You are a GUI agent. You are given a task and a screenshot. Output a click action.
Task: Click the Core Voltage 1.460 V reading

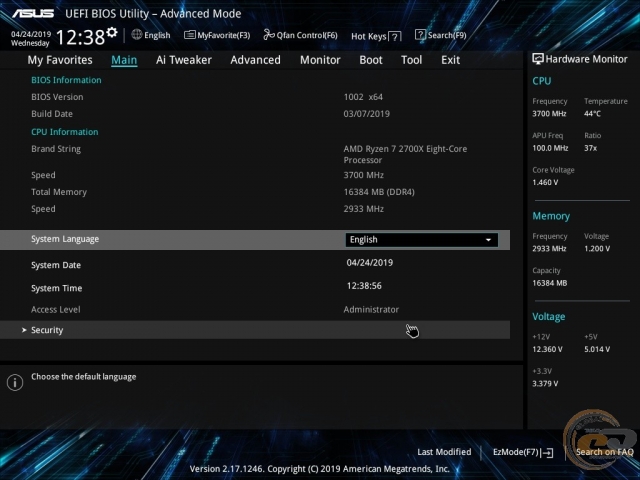click(545, 182)
